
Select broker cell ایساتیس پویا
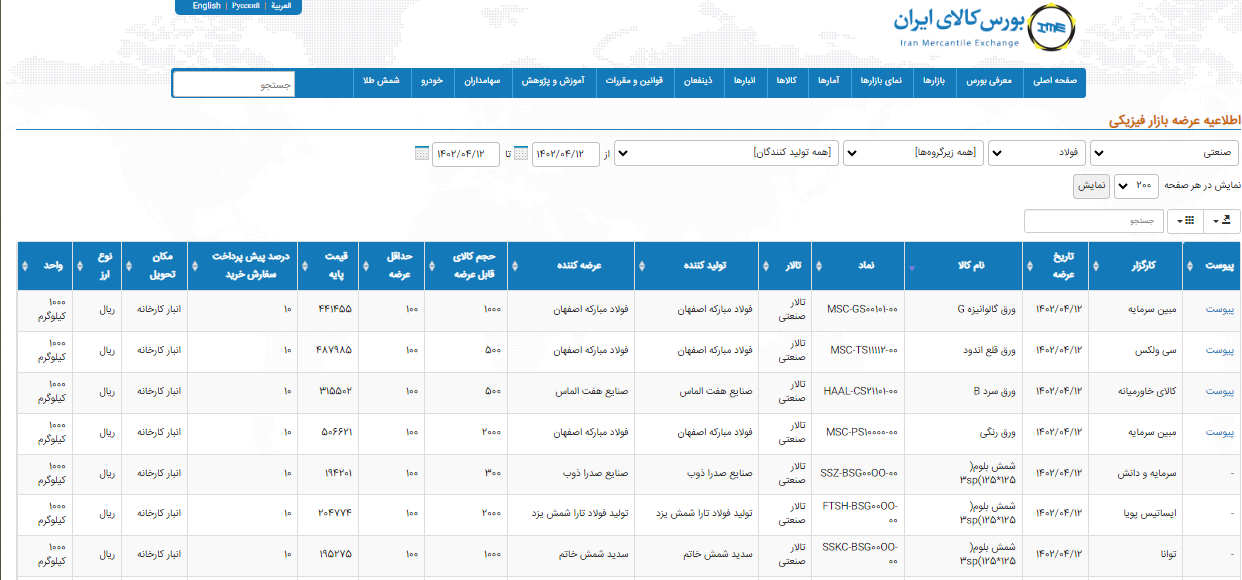pos(1136,514)
